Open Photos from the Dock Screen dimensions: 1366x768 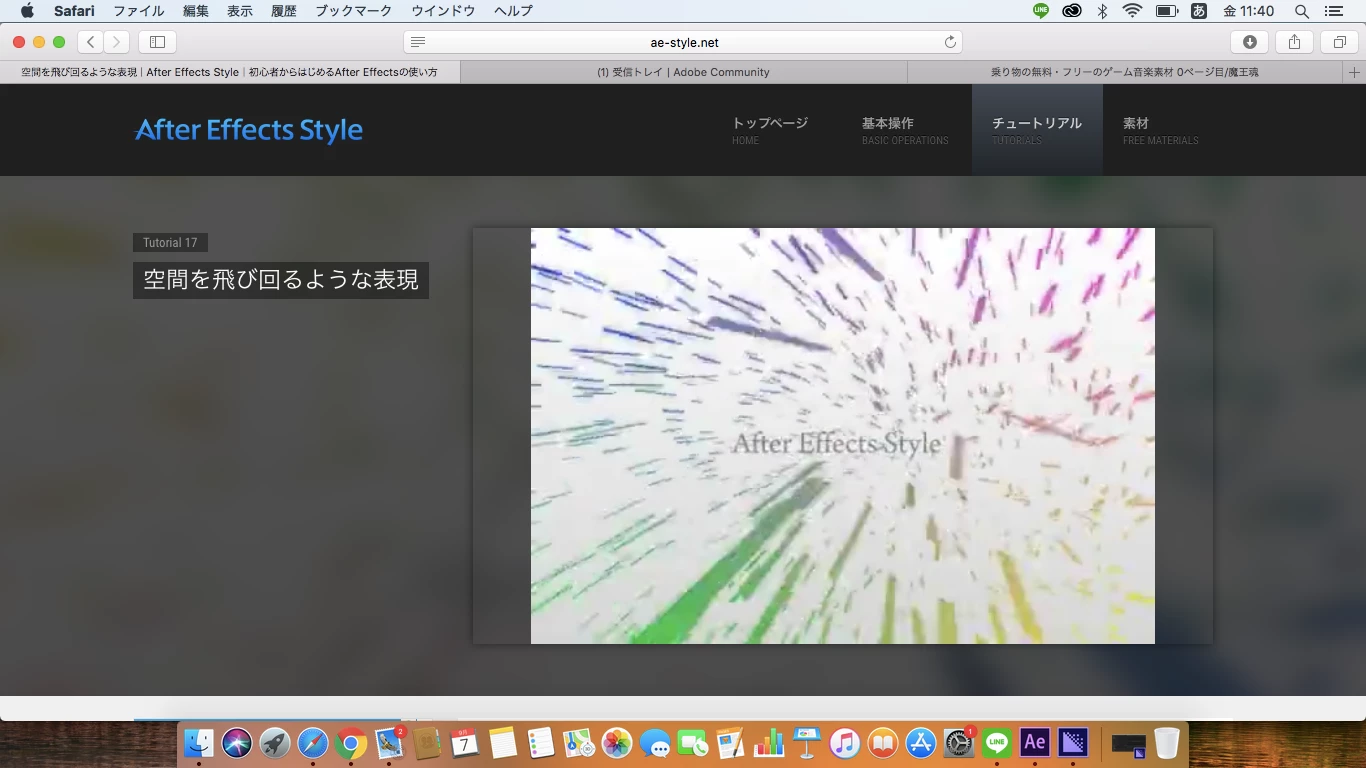click(617, 743)
